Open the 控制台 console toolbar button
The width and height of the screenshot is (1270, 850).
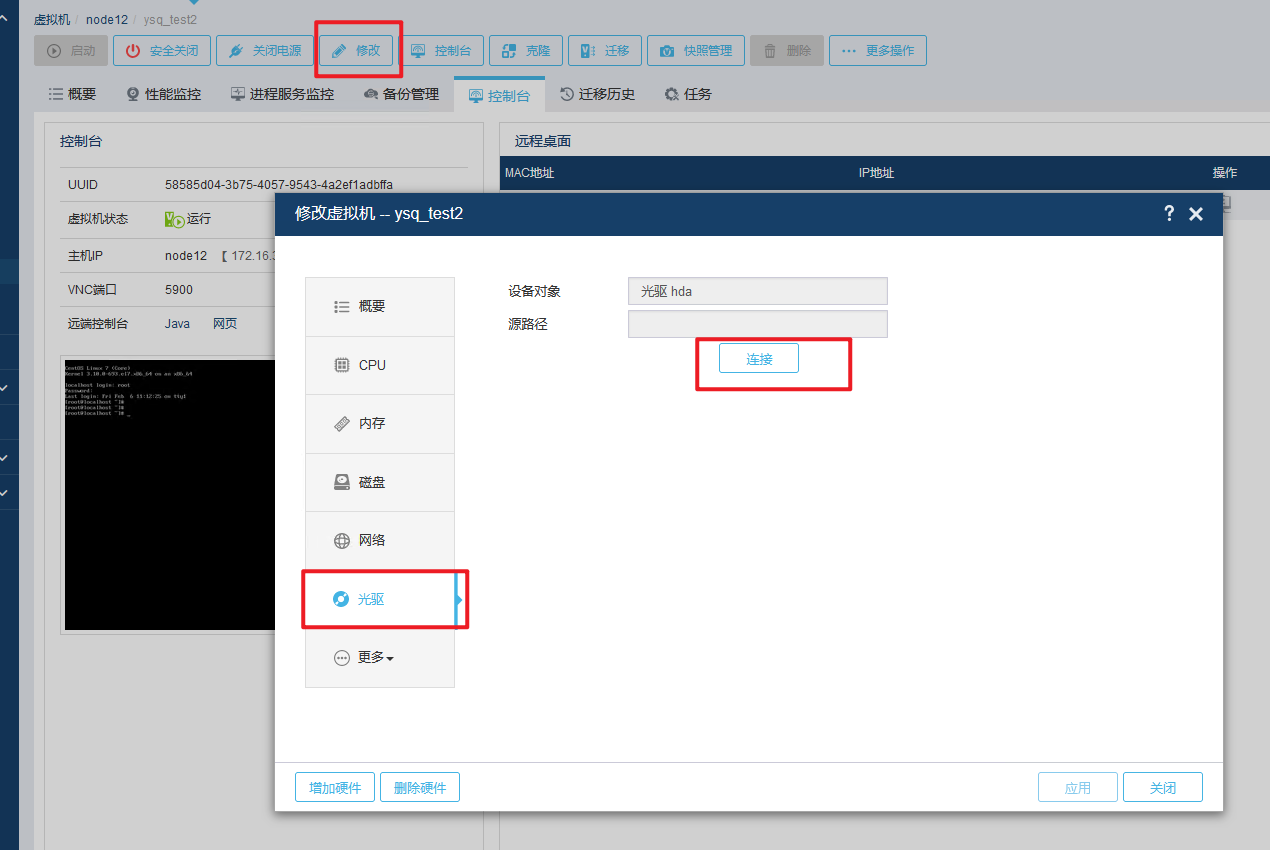tap(441, 51)
